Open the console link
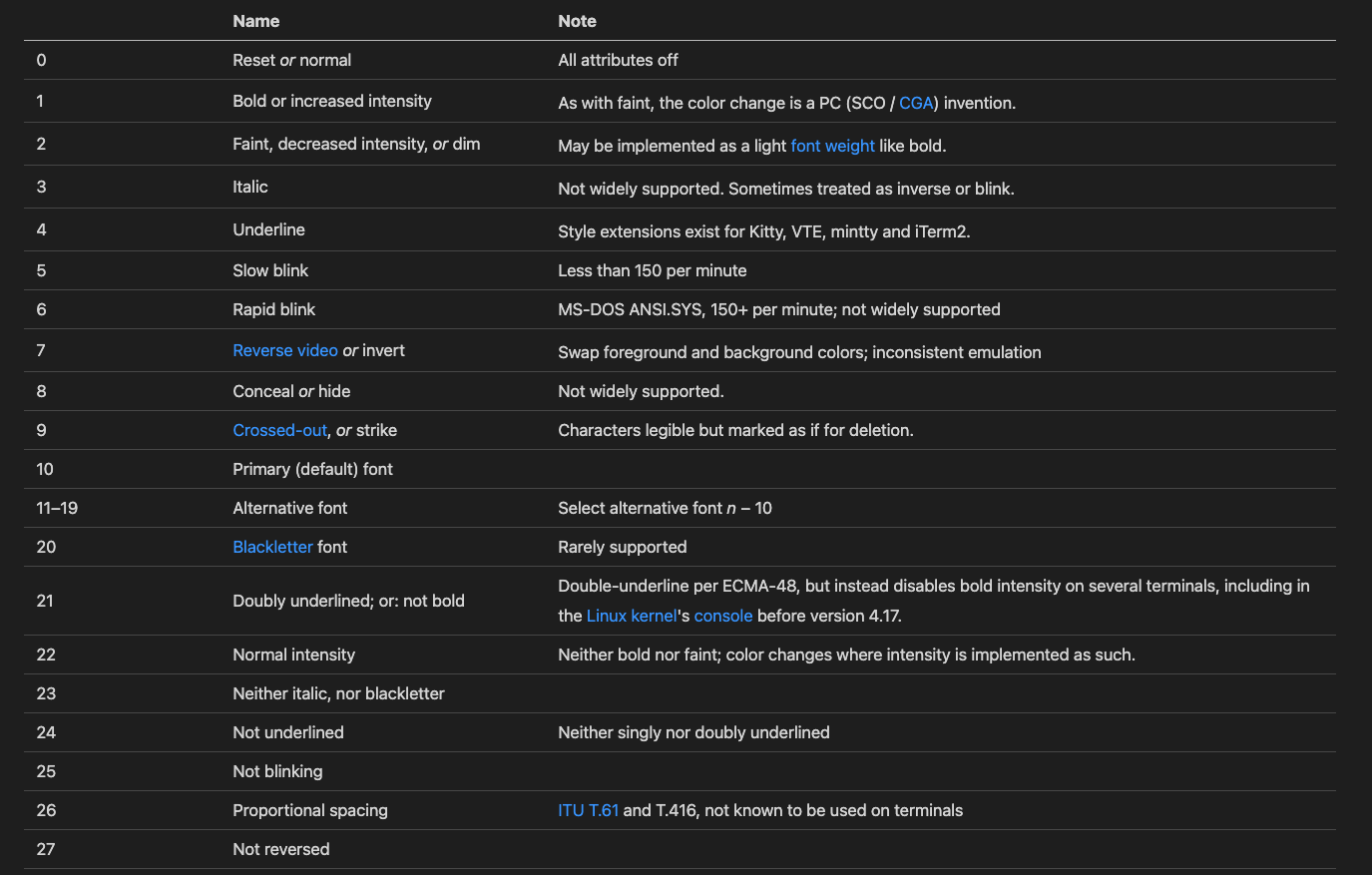The image size is (1372, 875). pos(722,616)
